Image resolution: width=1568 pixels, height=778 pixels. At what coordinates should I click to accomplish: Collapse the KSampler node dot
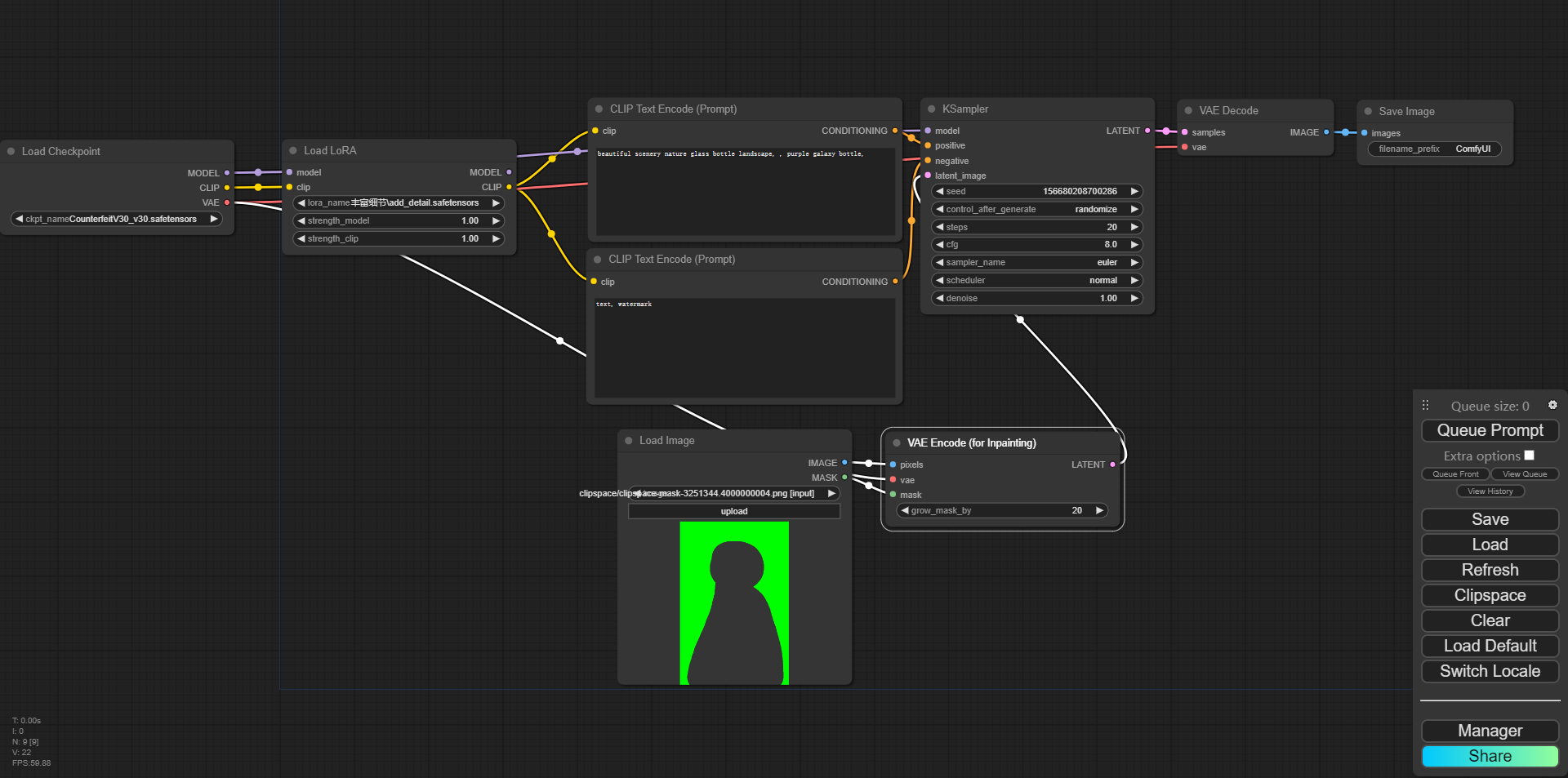coord(932,109)
